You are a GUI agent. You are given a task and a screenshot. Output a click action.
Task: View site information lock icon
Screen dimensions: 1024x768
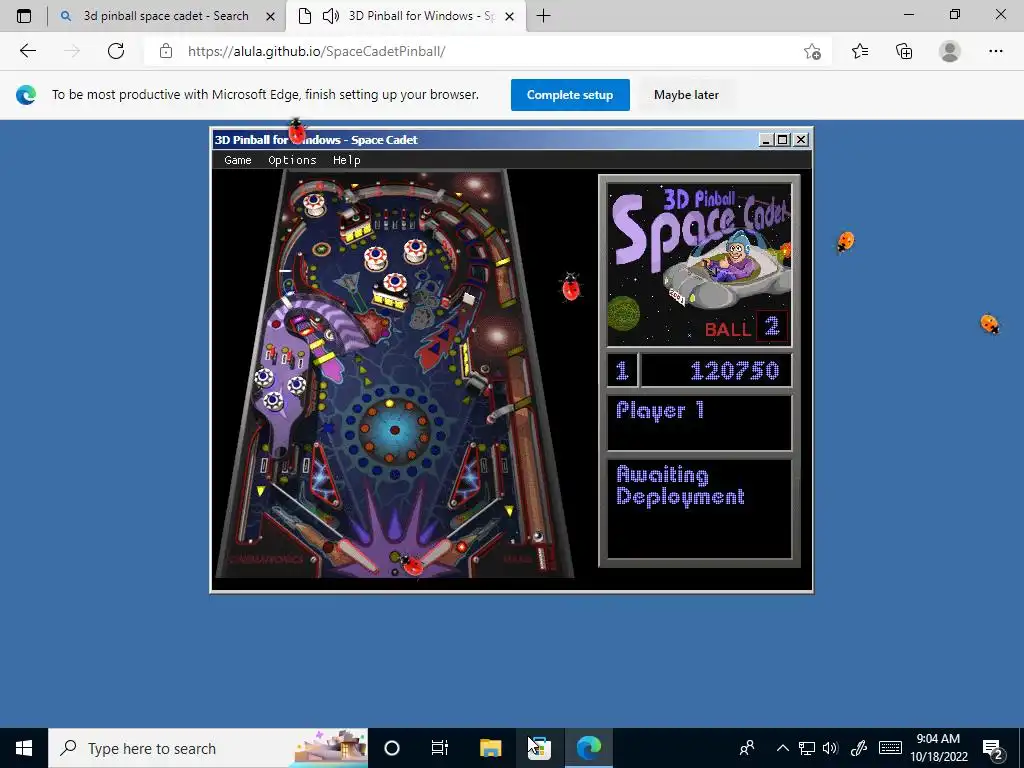(x=166, y=51)
